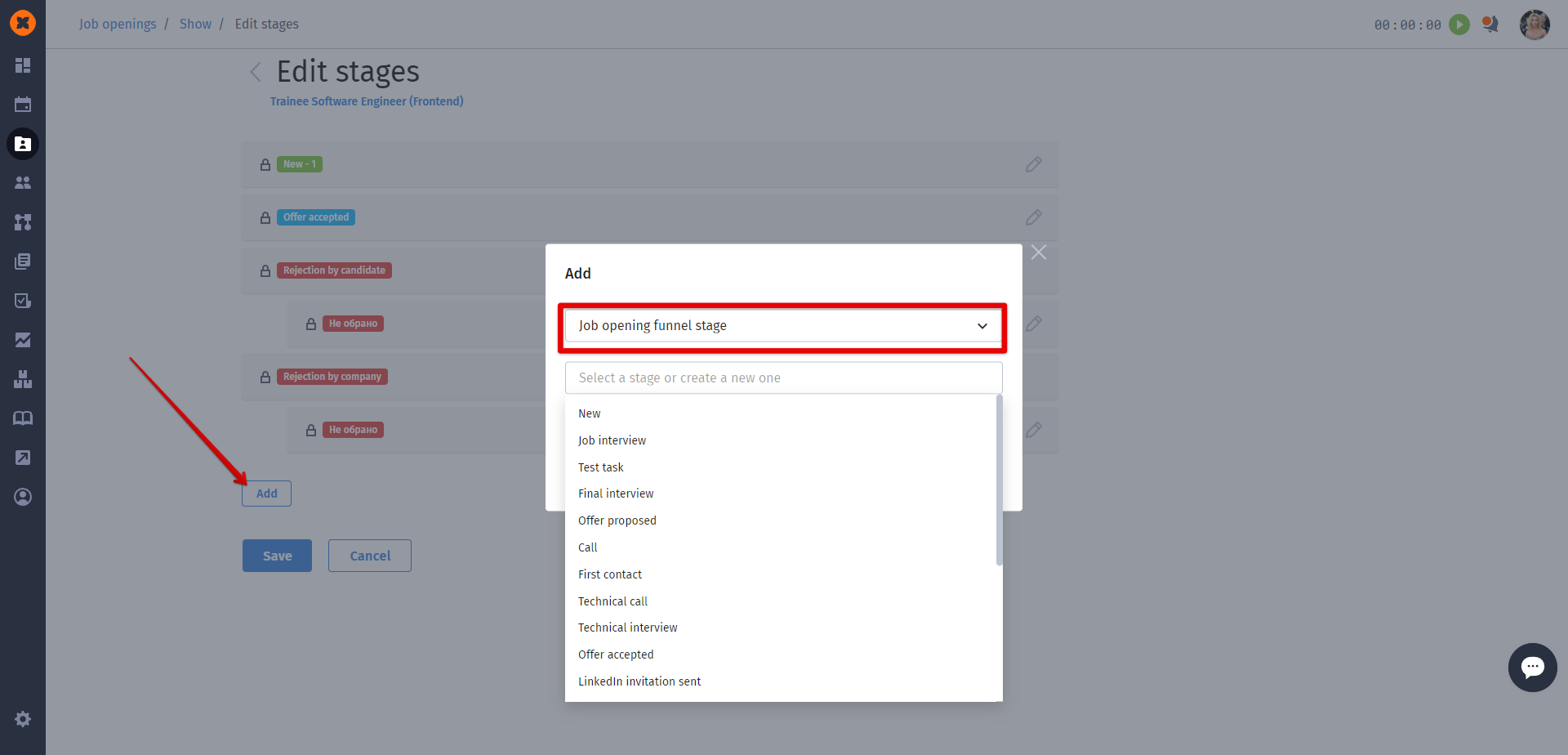Open the assets boxes icon in sidebar
1568x755 pixels.
pyautogui.click(x=23, y=379)
